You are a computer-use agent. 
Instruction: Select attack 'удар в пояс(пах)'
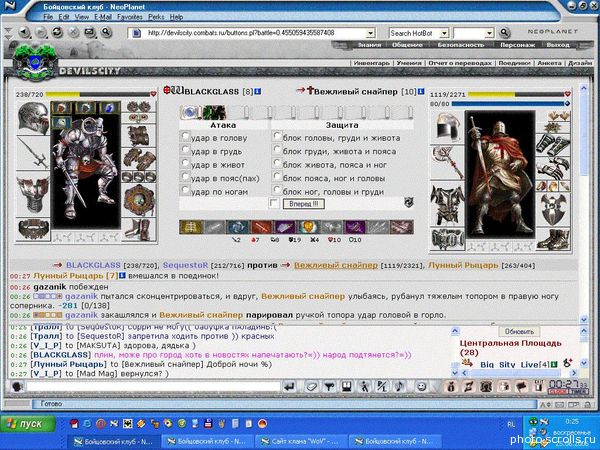185,177
